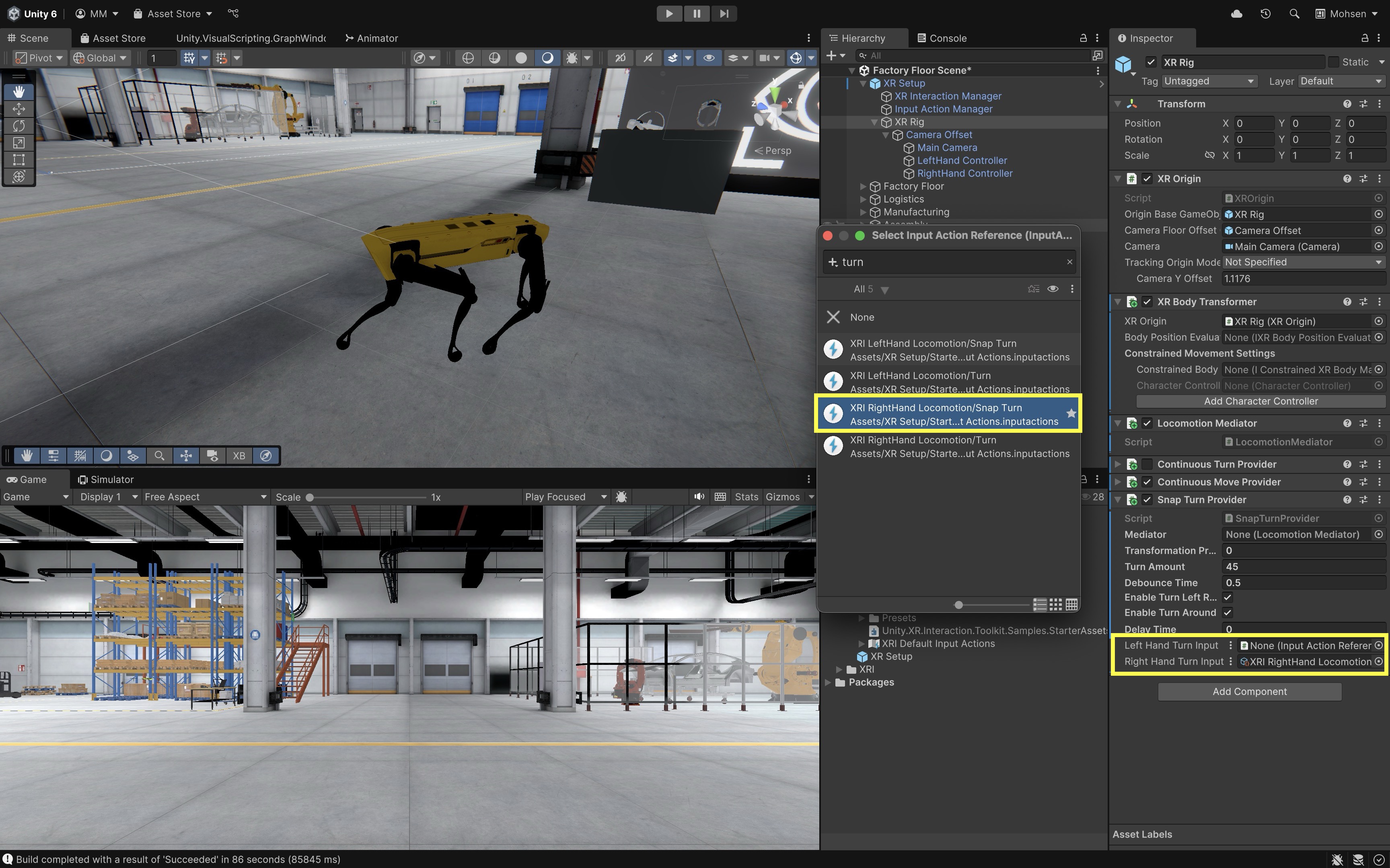Viewport: 1390px width, 868px height.
Task: Open the Tag Untagged dropdown
Action: [x=1210, y=82]
